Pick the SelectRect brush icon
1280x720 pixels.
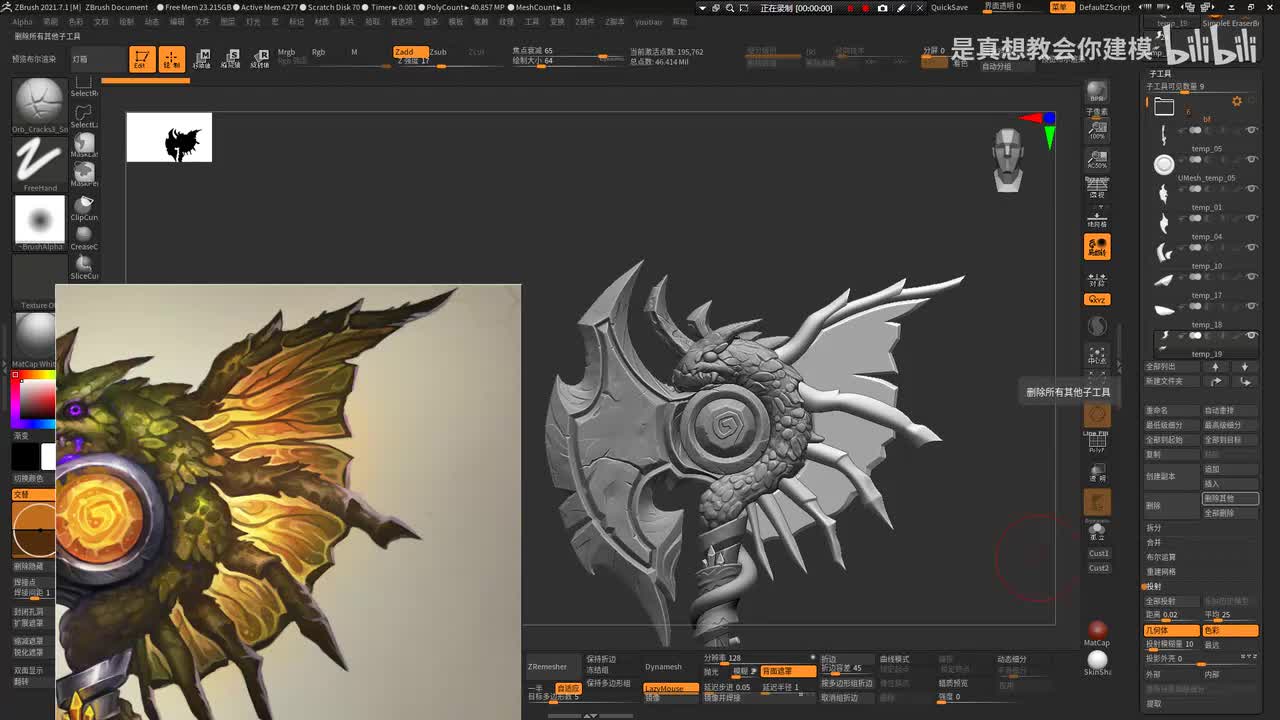[x=84, y=86]
